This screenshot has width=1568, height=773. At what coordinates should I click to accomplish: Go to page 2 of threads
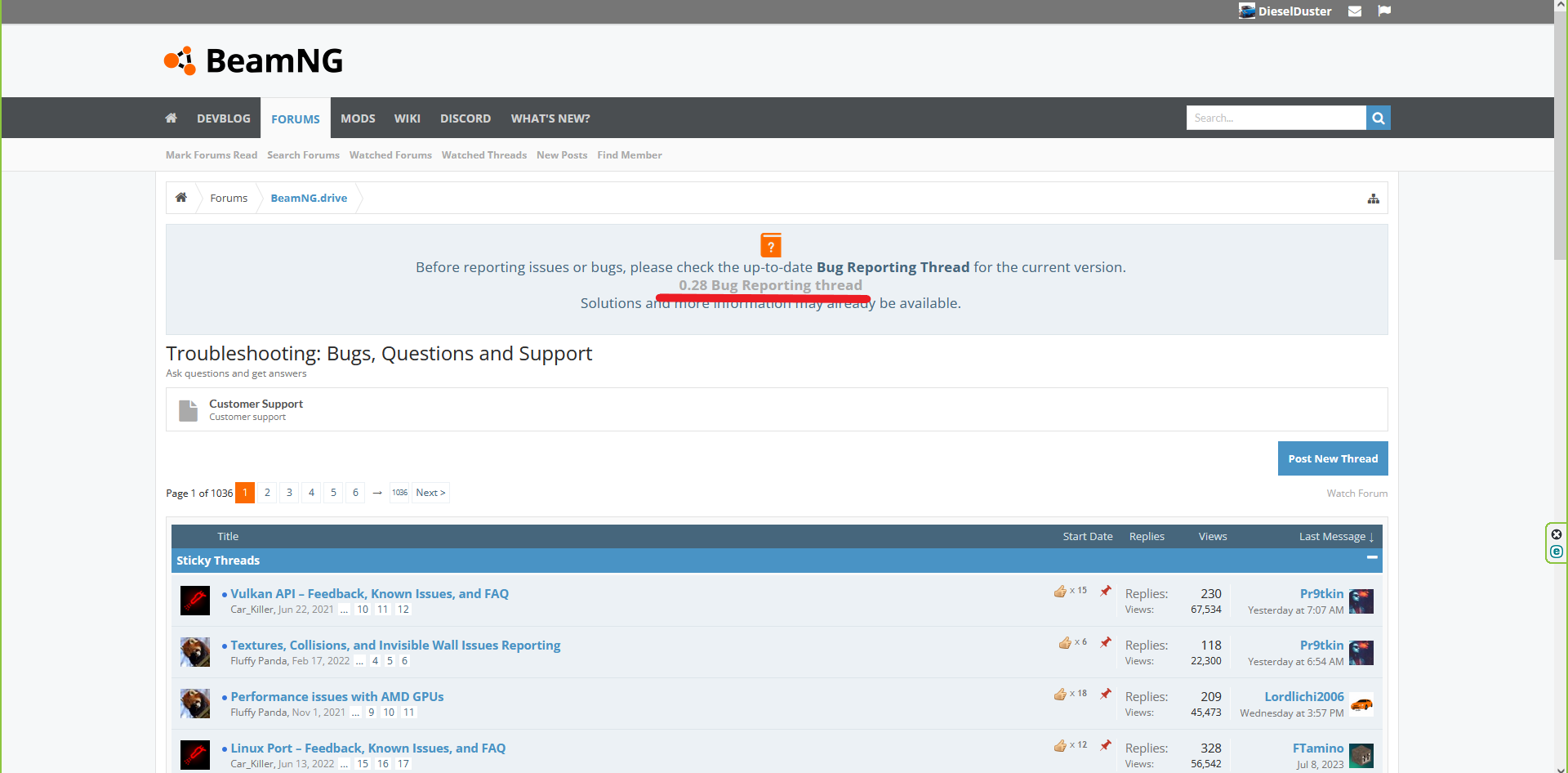coord(267,493)
